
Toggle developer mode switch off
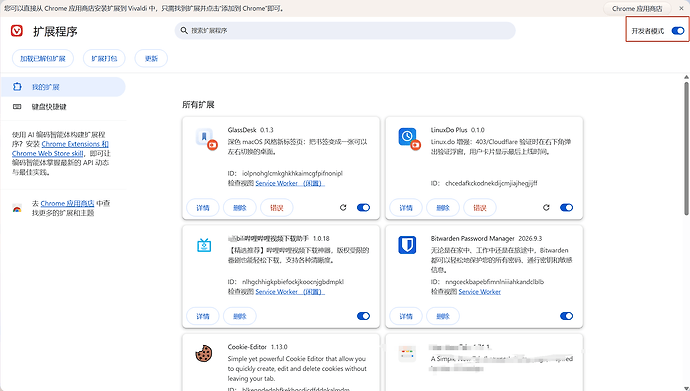(x=678, y=31)
